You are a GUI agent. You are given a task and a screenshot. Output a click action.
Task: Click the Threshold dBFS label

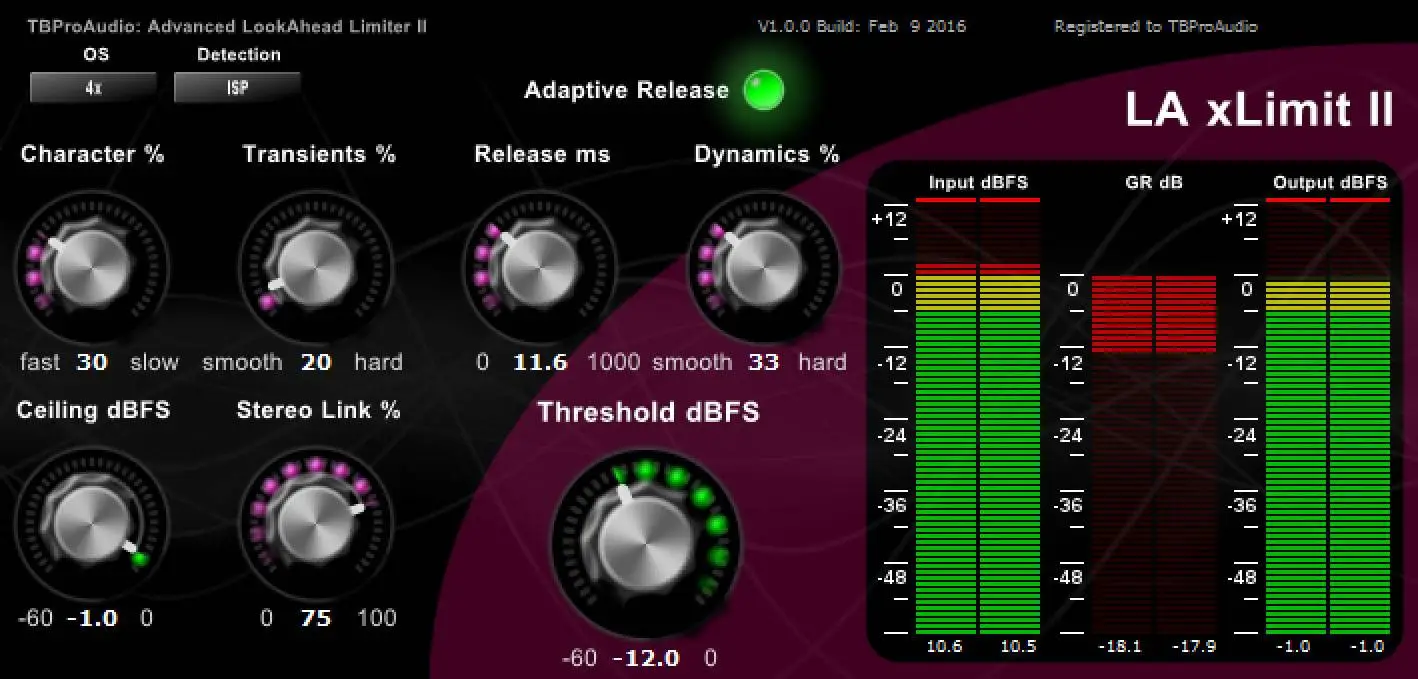(649, 413)
